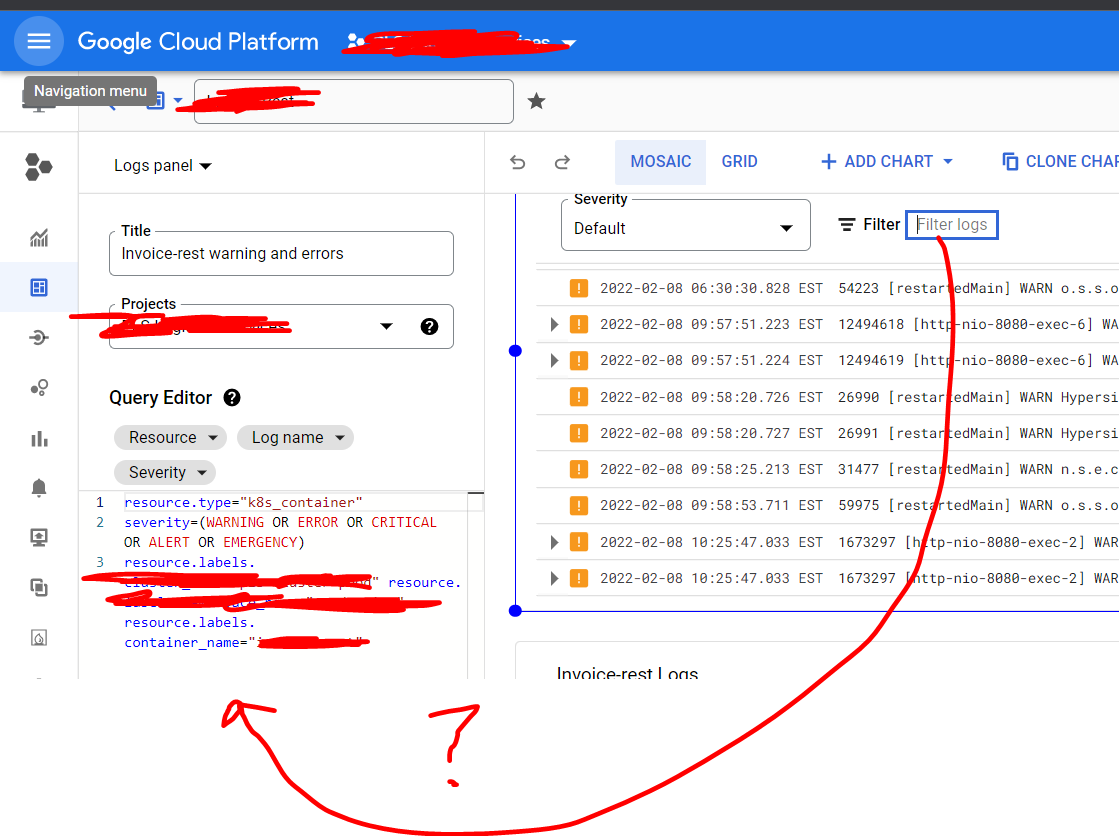Open the Resource chip in Query Editor
1119x836 pixels.
coord(170,437)
